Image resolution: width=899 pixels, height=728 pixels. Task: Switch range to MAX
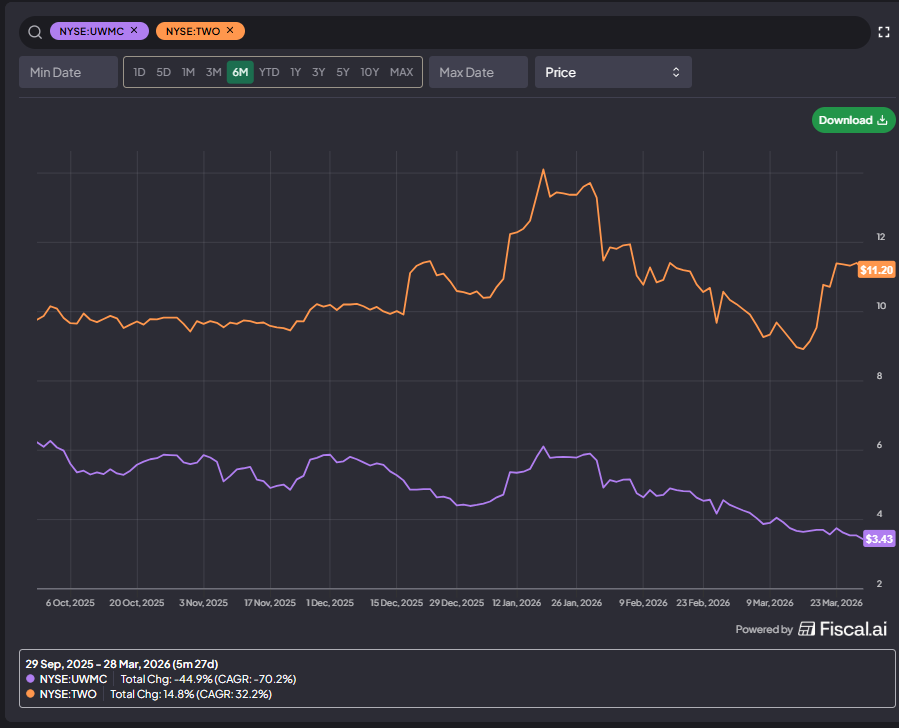(401, 72)
